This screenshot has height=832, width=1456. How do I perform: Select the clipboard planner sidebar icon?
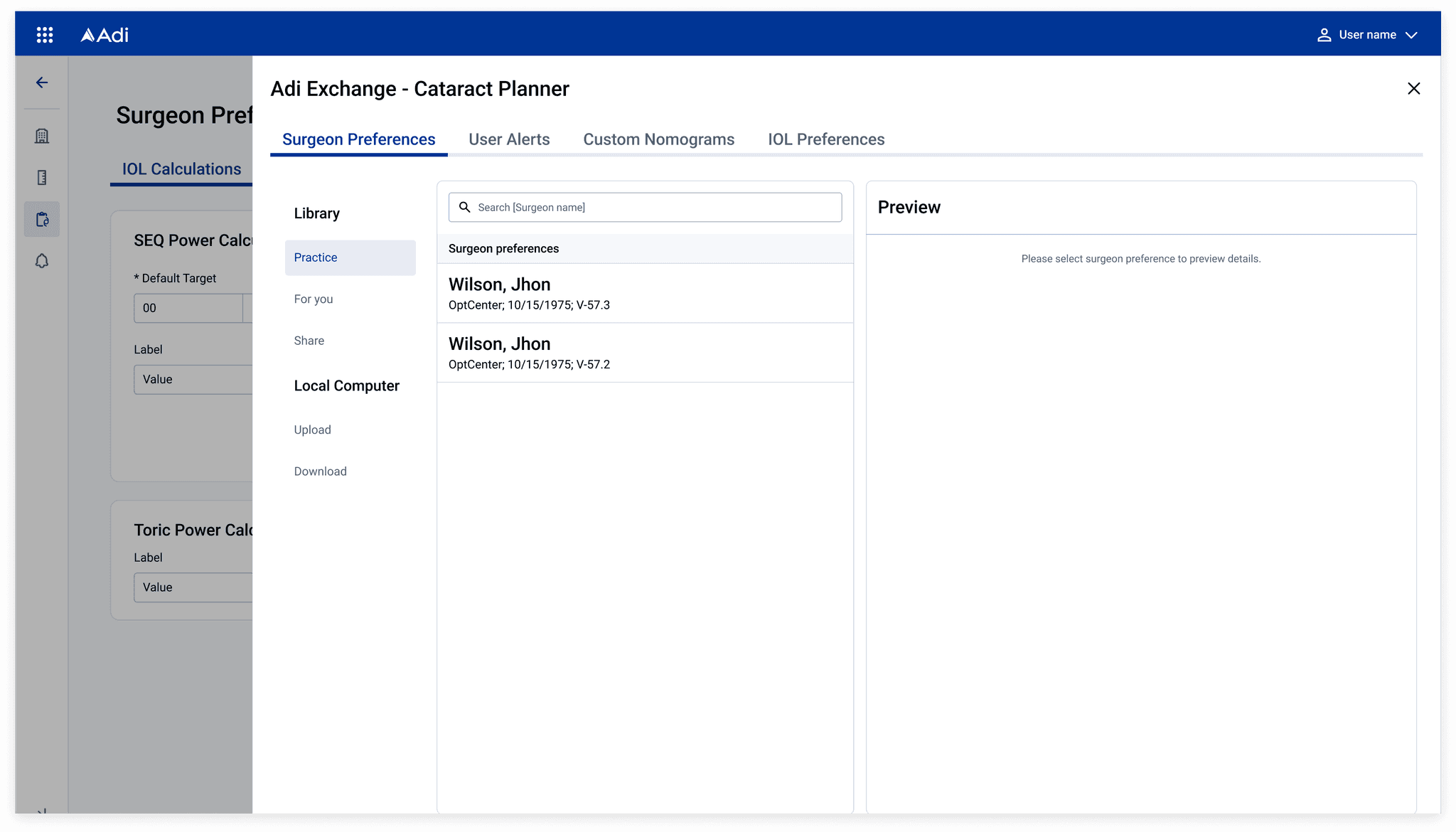(x=42, y=219)
